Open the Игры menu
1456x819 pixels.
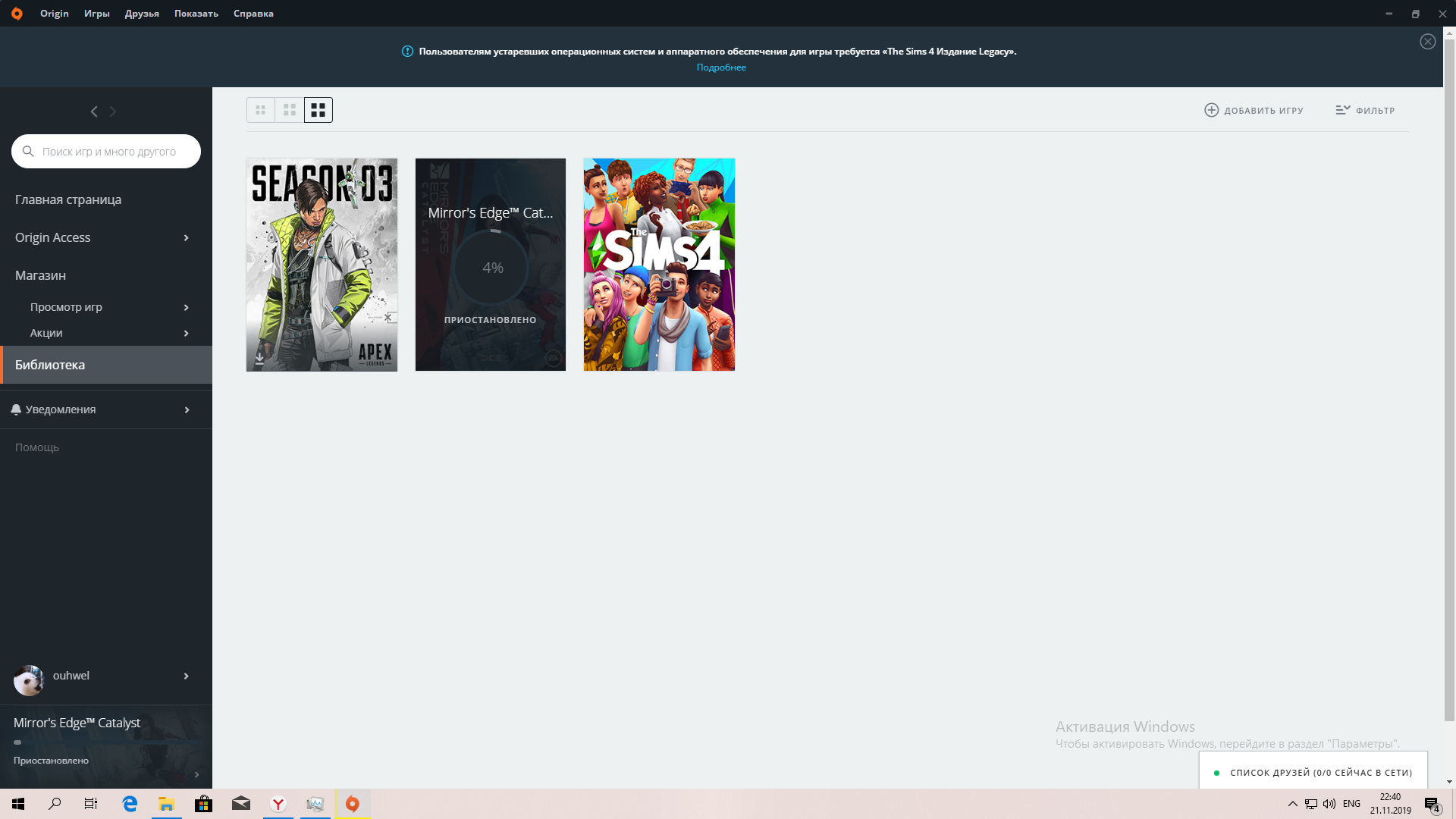[97, 14]
